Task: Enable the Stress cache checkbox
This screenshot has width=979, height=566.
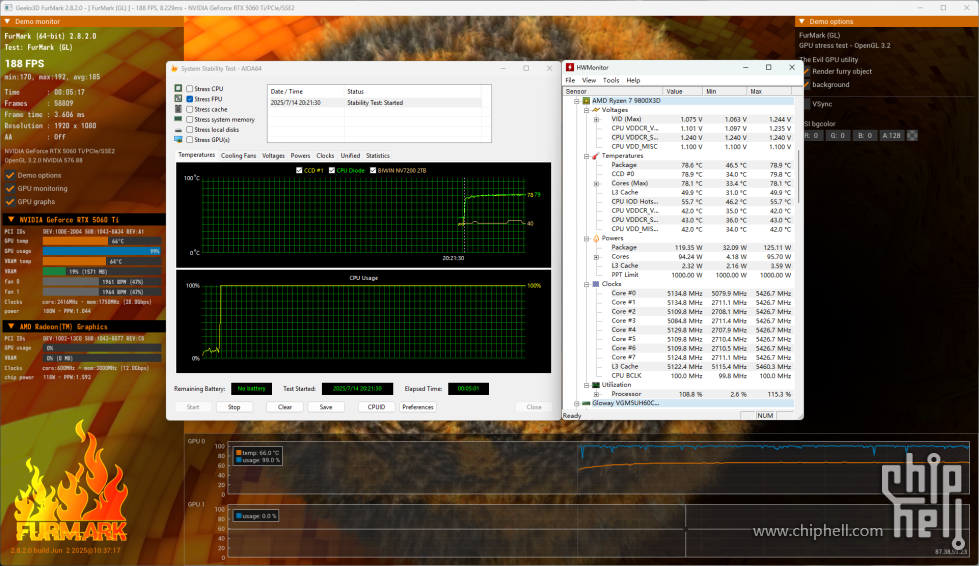Action: pyautogui.click(x=190, y=109)
